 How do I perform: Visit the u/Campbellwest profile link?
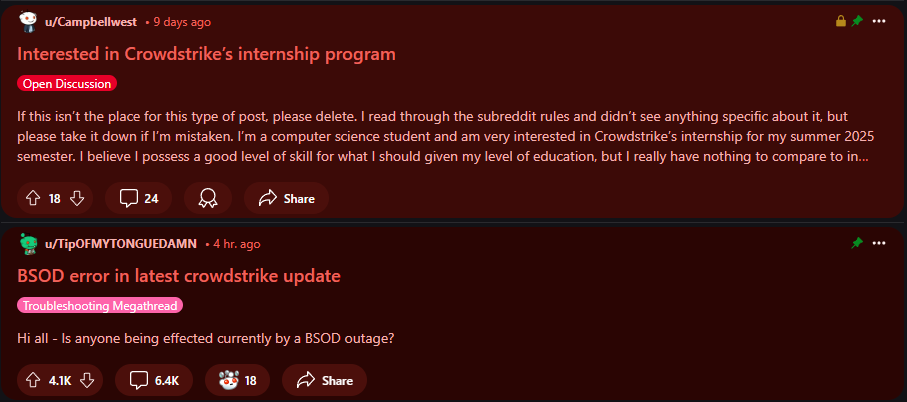point(91,22)
